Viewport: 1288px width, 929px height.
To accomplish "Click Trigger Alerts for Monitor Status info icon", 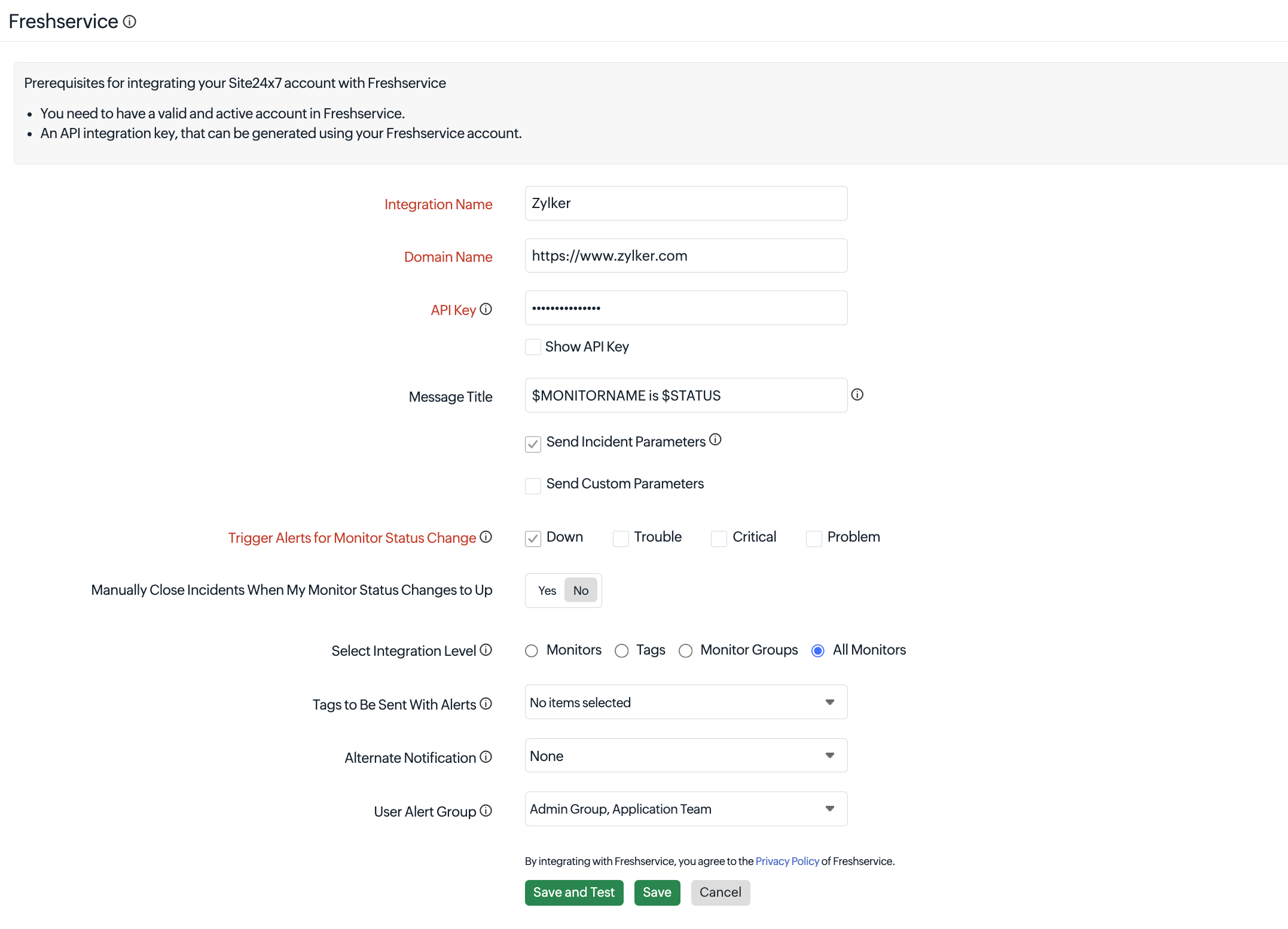I will click(486, 537).
